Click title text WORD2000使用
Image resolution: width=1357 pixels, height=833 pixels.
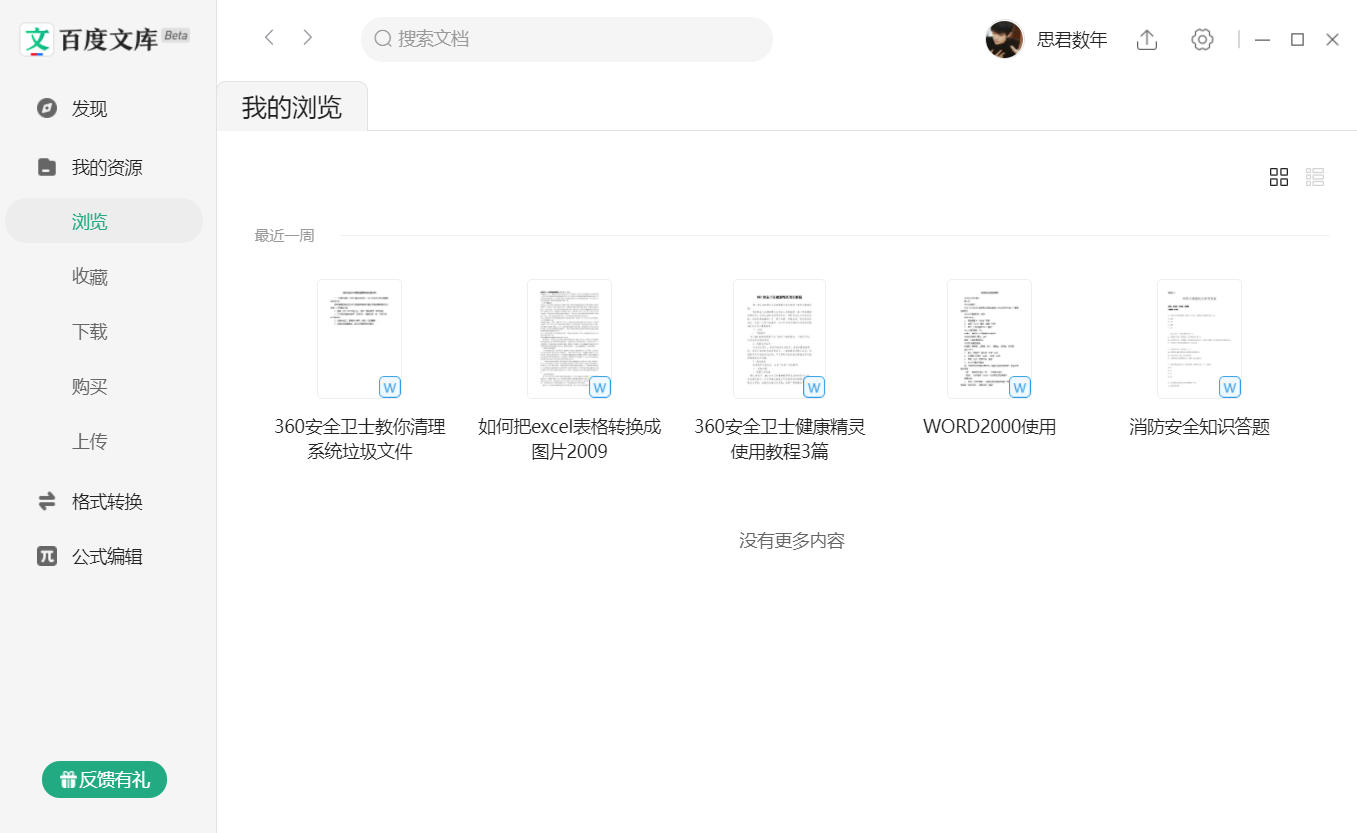(990, 427)
